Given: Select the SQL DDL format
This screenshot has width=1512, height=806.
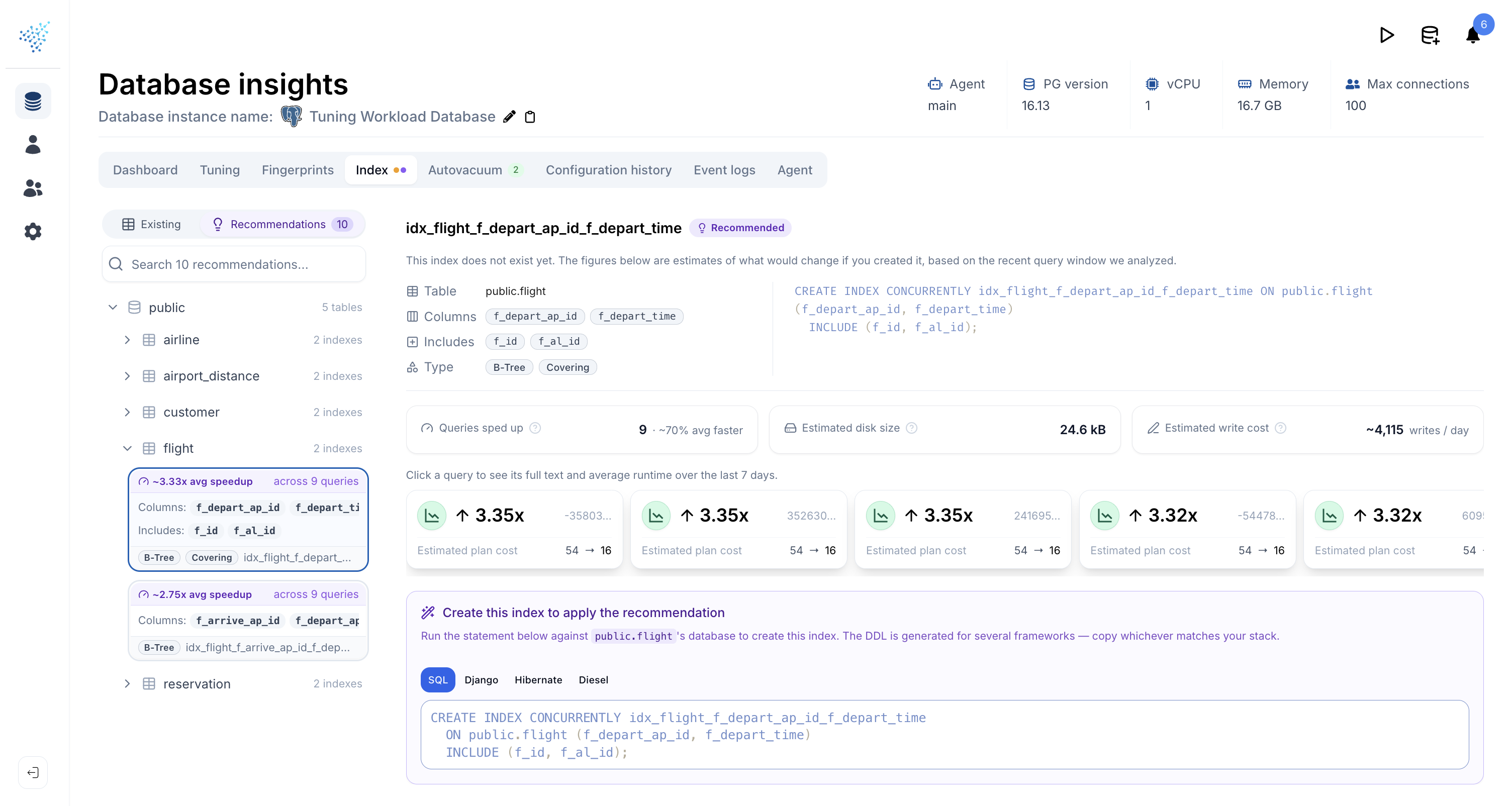Looking at the screenshot, I should tap(437, 680).
